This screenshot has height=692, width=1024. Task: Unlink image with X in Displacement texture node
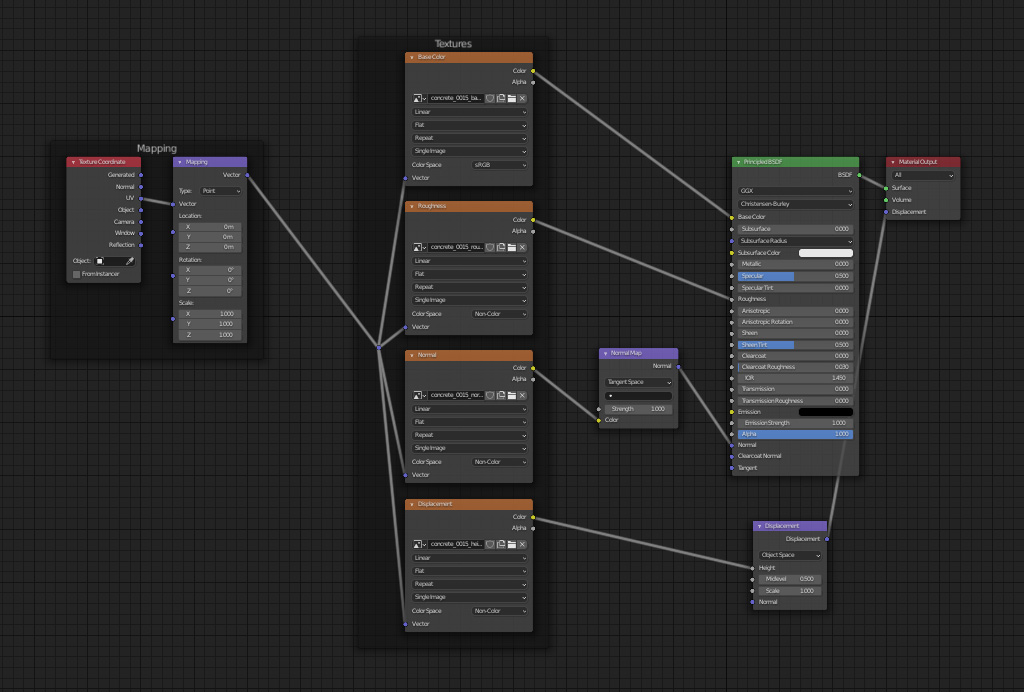point(522,544)
